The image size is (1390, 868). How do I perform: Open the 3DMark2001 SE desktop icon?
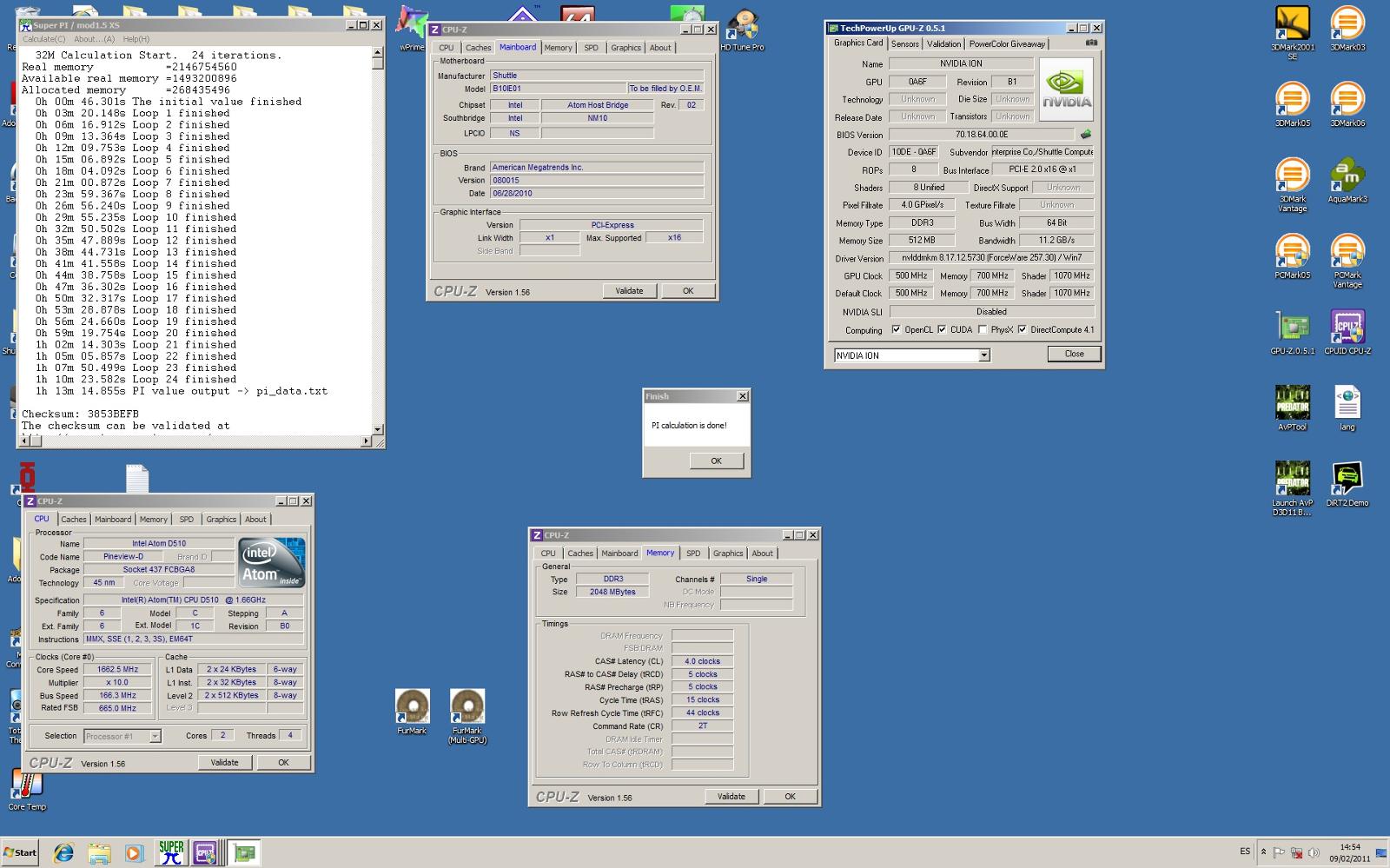pyautogui.click(x=1292, y=33)
